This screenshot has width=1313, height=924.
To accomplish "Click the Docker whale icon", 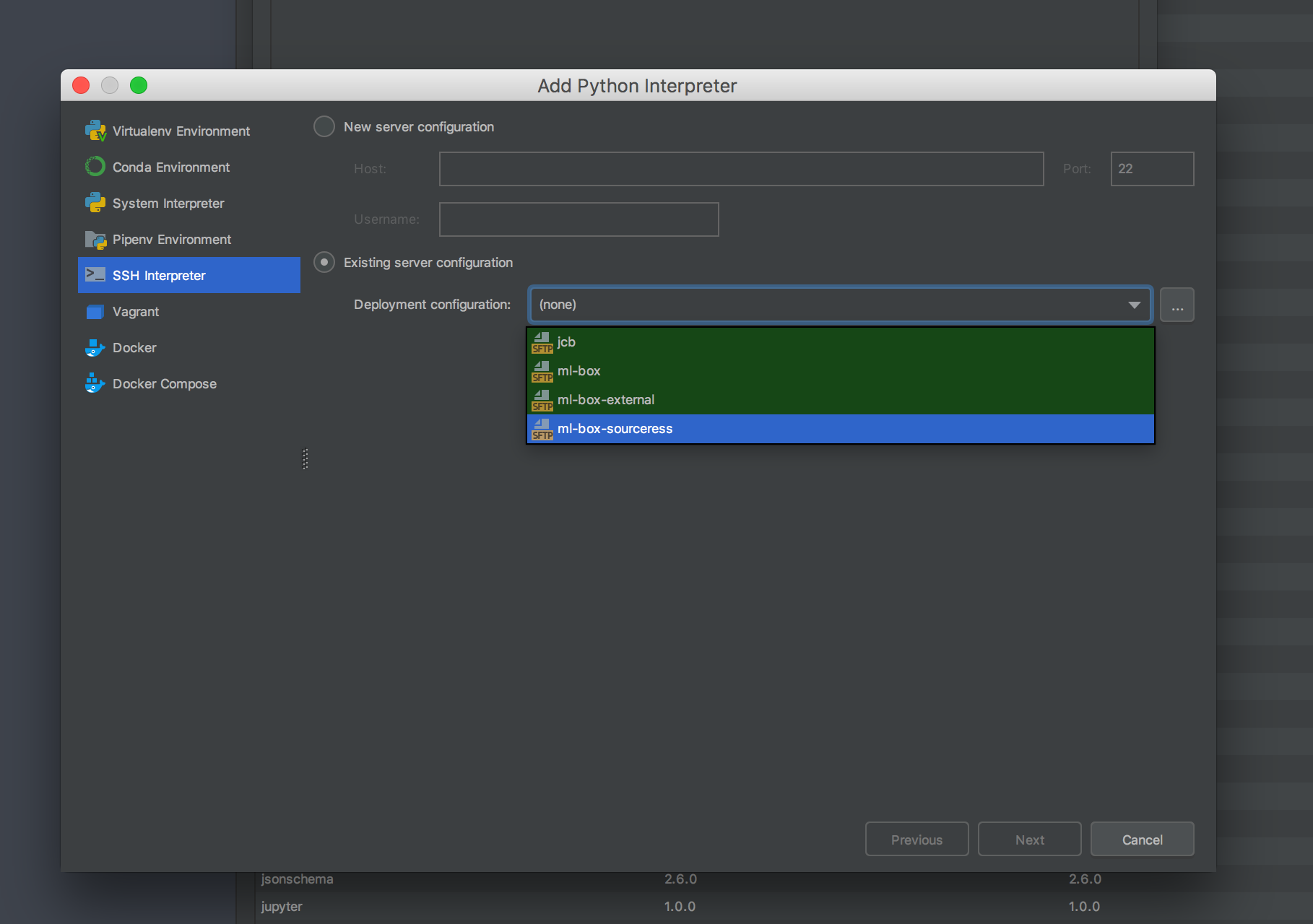I will tap(95, 347).
